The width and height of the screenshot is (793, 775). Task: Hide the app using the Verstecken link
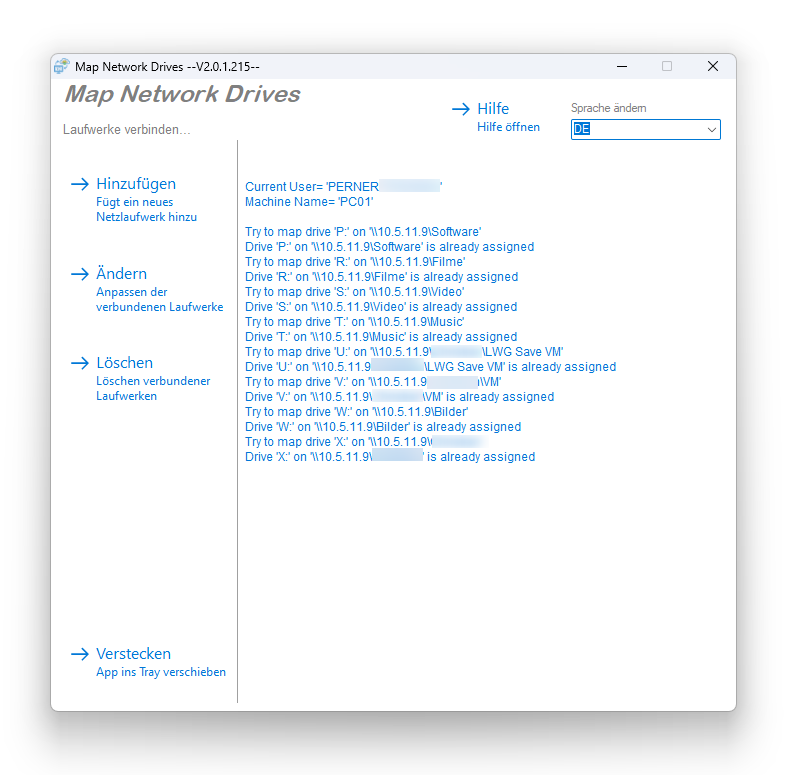[x=133, y=654]
